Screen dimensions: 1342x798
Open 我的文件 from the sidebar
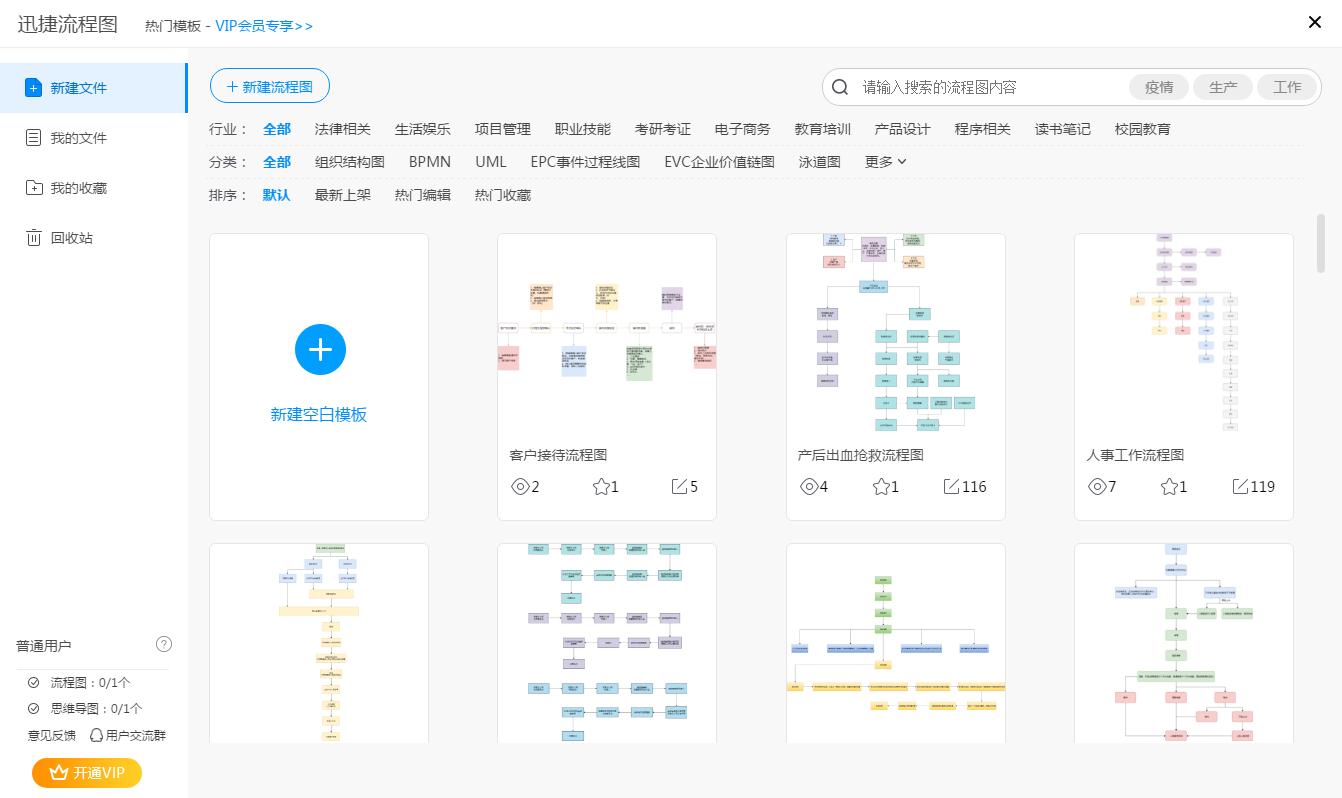[79, 138]
